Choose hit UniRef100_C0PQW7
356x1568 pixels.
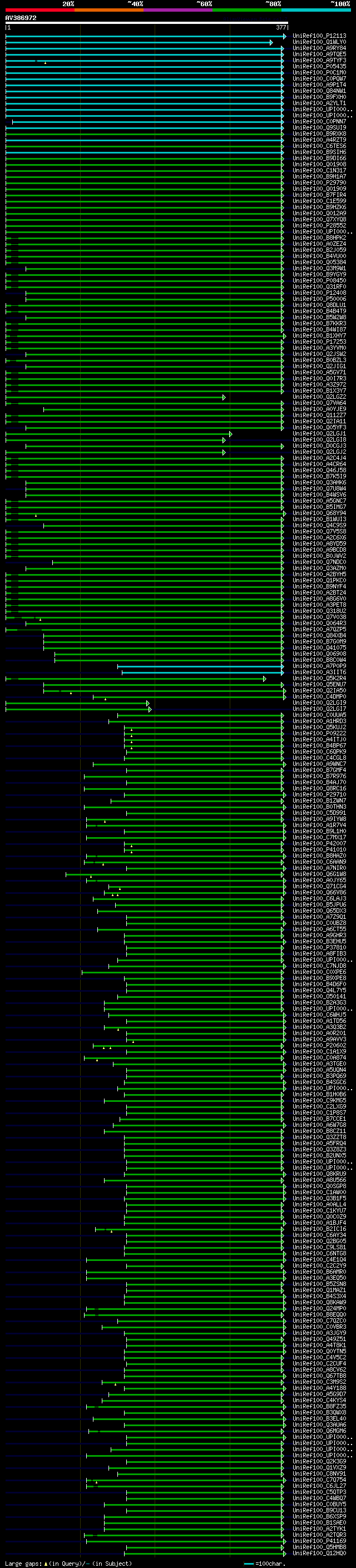click(319, 78)
